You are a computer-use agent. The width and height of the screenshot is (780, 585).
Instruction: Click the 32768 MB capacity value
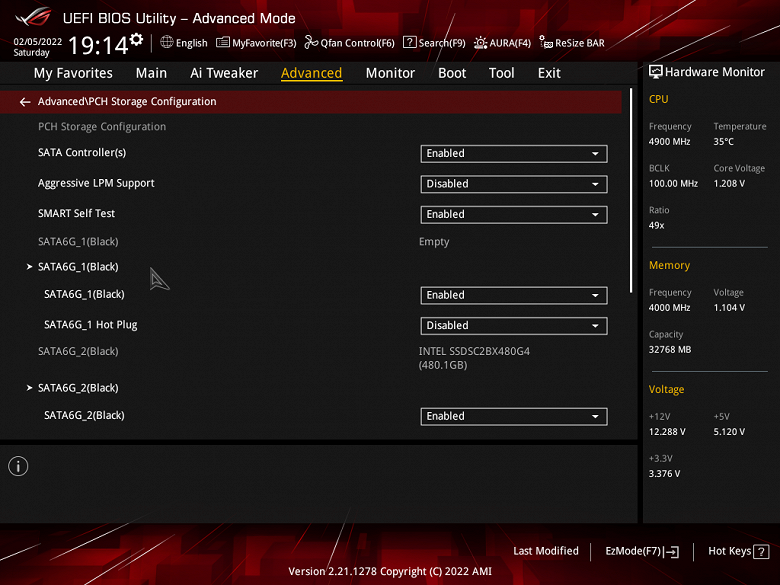(670, 350)
